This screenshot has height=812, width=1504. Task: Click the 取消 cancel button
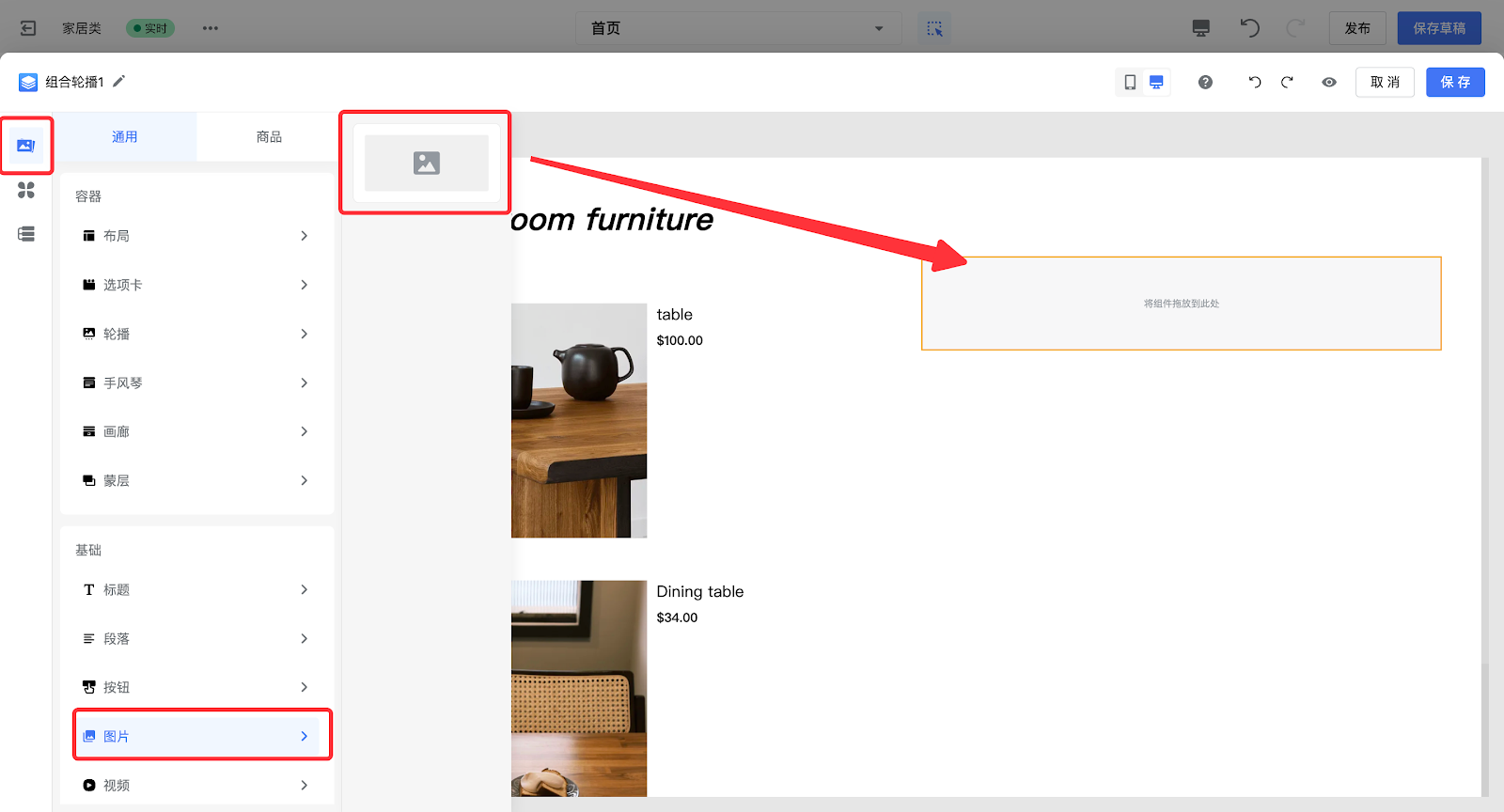tap(1385, 83)
